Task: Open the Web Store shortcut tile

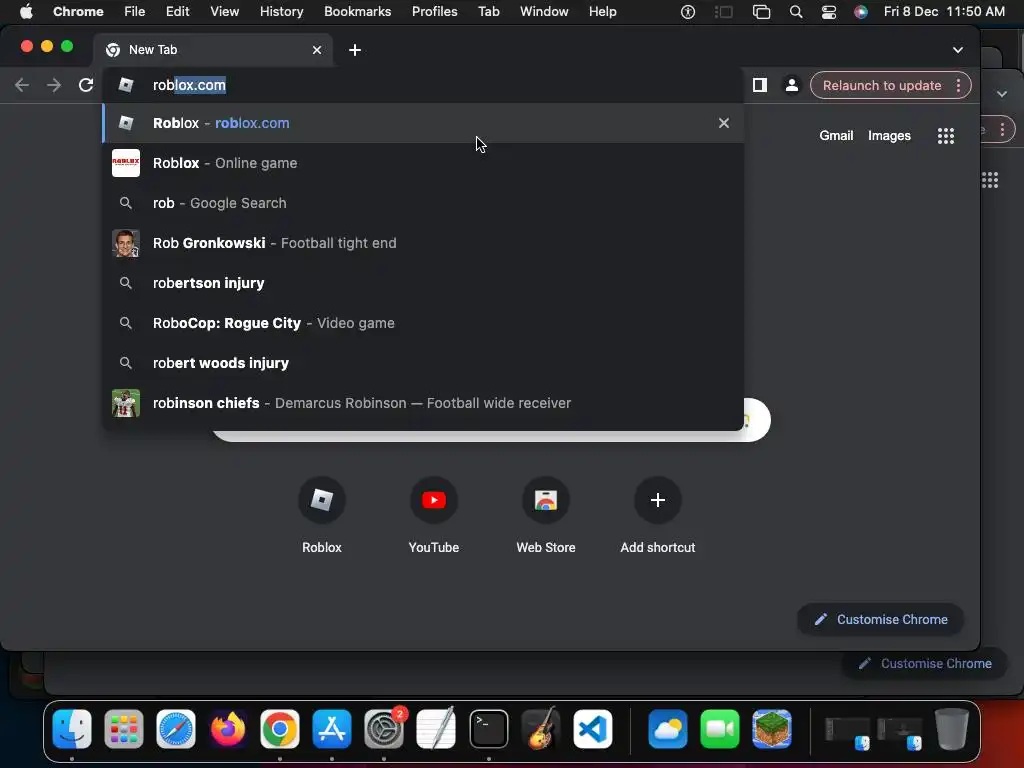Action: point(545,517)
